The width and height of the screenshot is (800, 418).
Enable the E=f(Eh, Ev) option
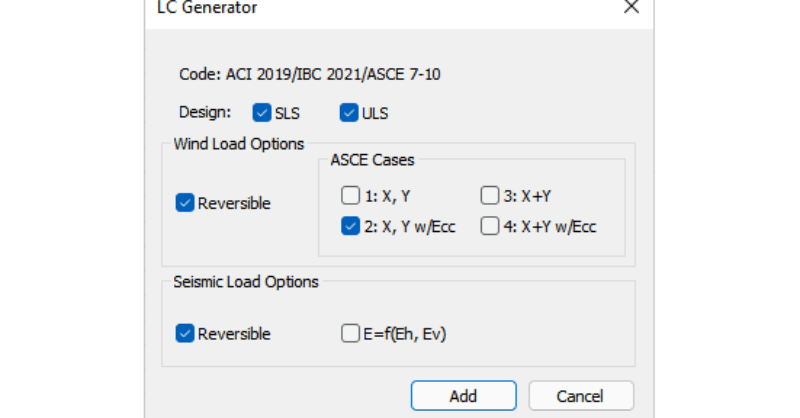[350, 333]
